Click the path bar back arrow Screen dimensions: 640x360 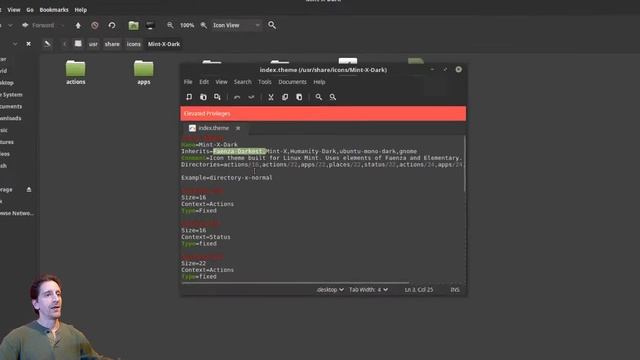[64, 44]
